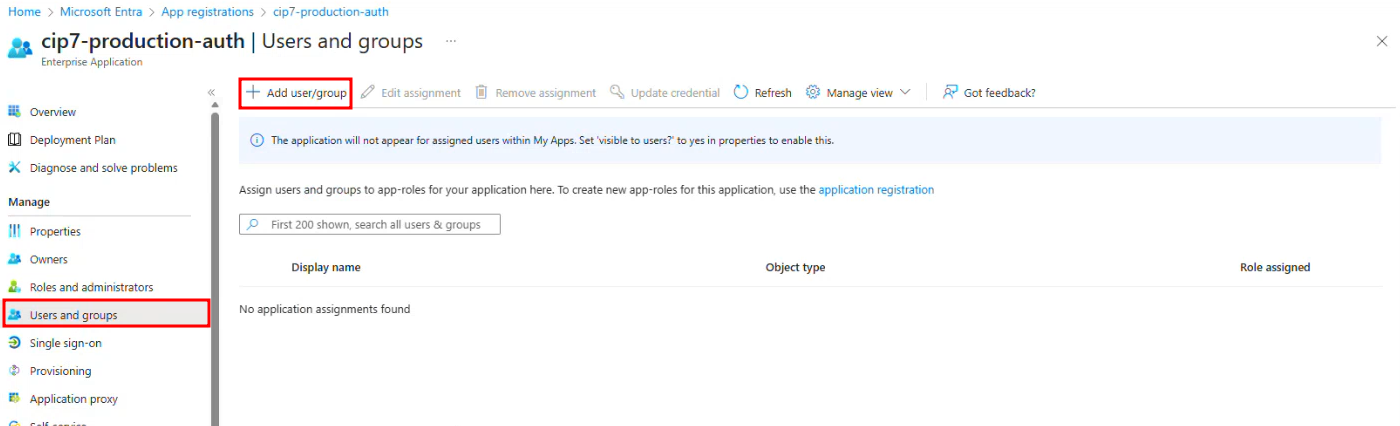The height and width of the screenshot is (426, 1400).
Task: Click the Update credential key icon
Action: pos(617,92)
